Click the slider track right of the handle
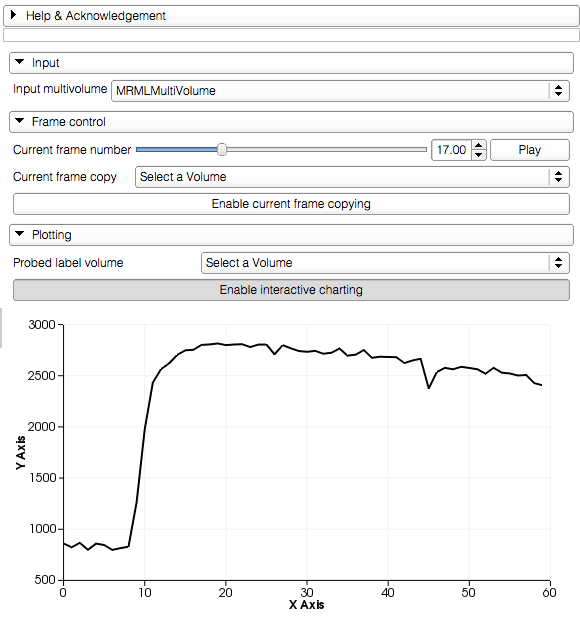This screenshot has height=624, width=580. (326, 150)
